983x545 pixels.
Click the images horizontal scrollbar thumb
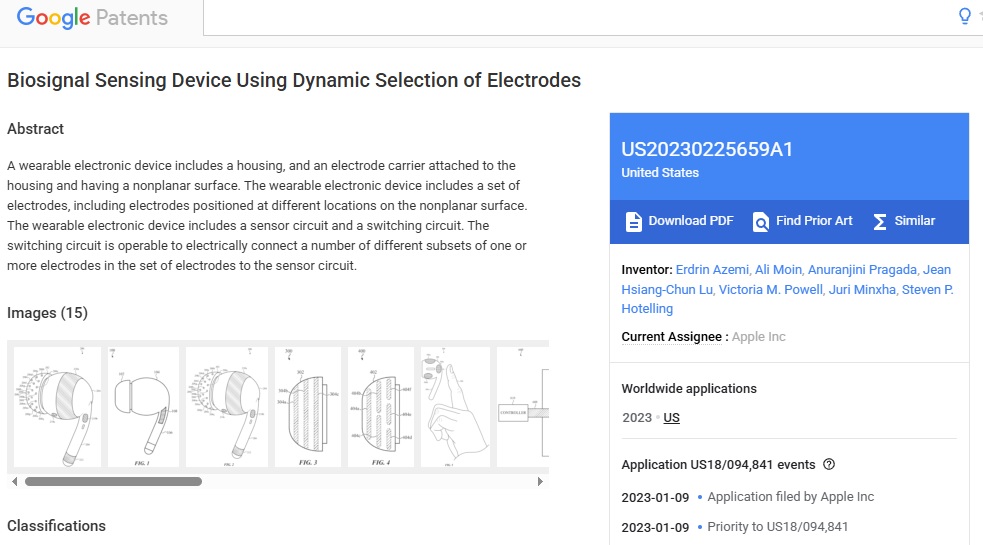[x=113, y=482]
